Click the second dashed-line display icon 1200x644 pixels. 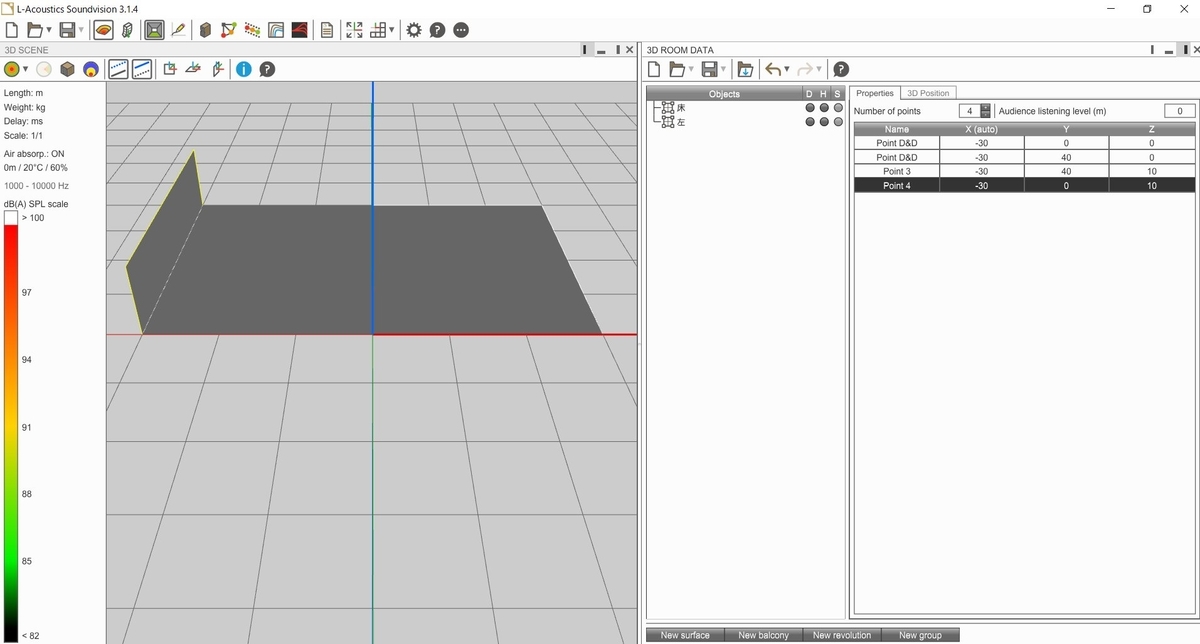click(x=142, y=69)
